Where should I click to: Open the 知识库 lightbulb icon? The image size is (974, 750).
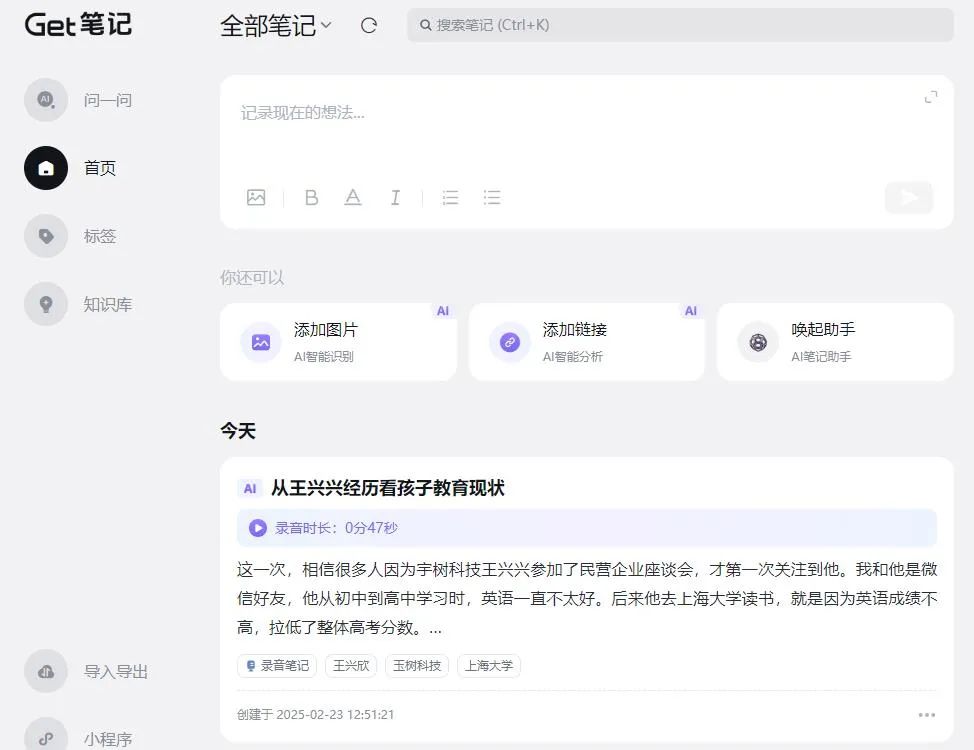(x=46, y=304)
